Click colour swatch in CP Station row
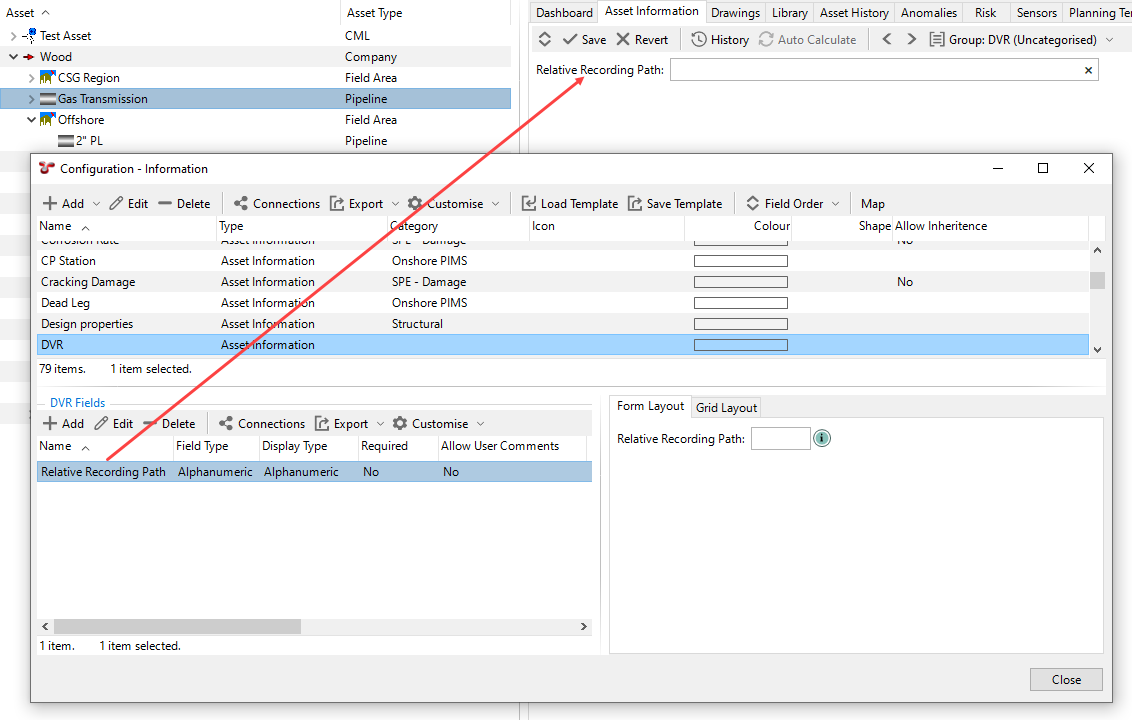Image resolution: width=1132 pixels, height=720 pixels. [x=741, y=261]
